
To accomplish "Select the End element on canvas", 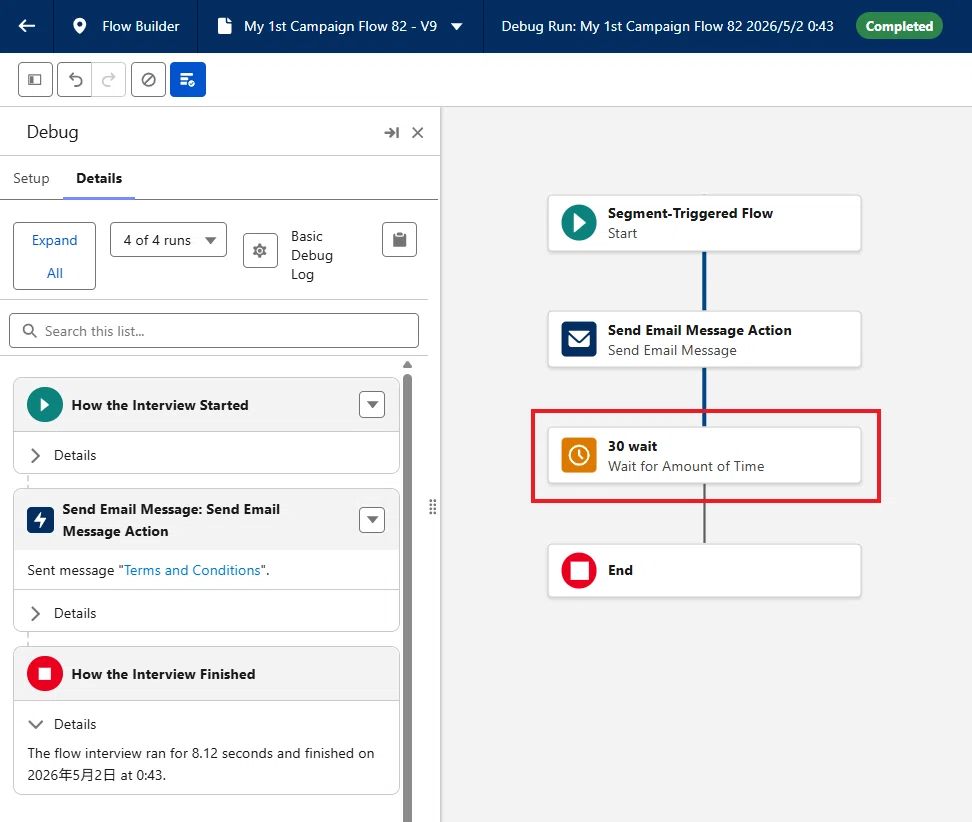I will [x=704, y=570].
